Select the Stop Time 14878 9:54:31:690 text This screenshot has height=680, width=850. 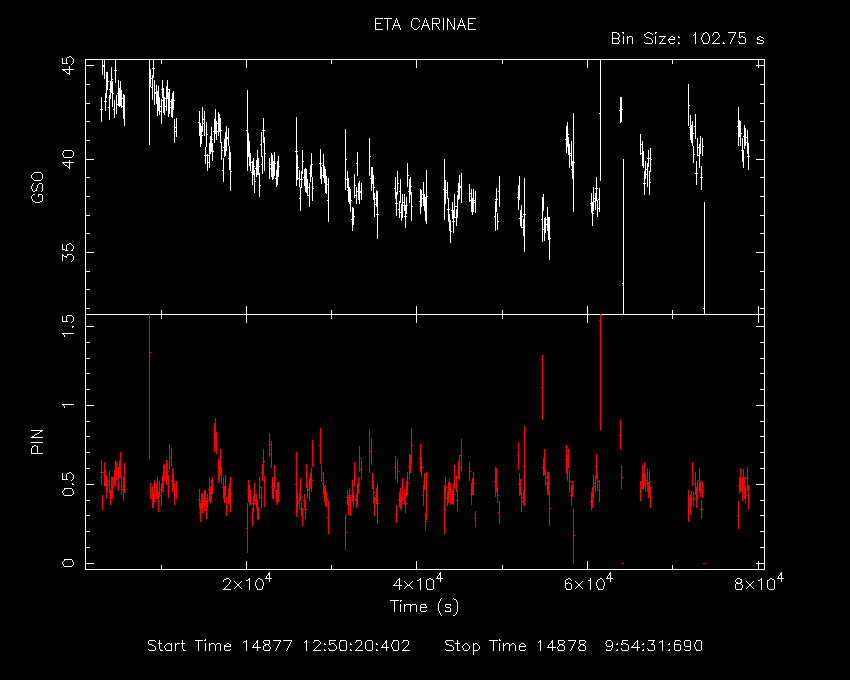click(x=574, y=646)
